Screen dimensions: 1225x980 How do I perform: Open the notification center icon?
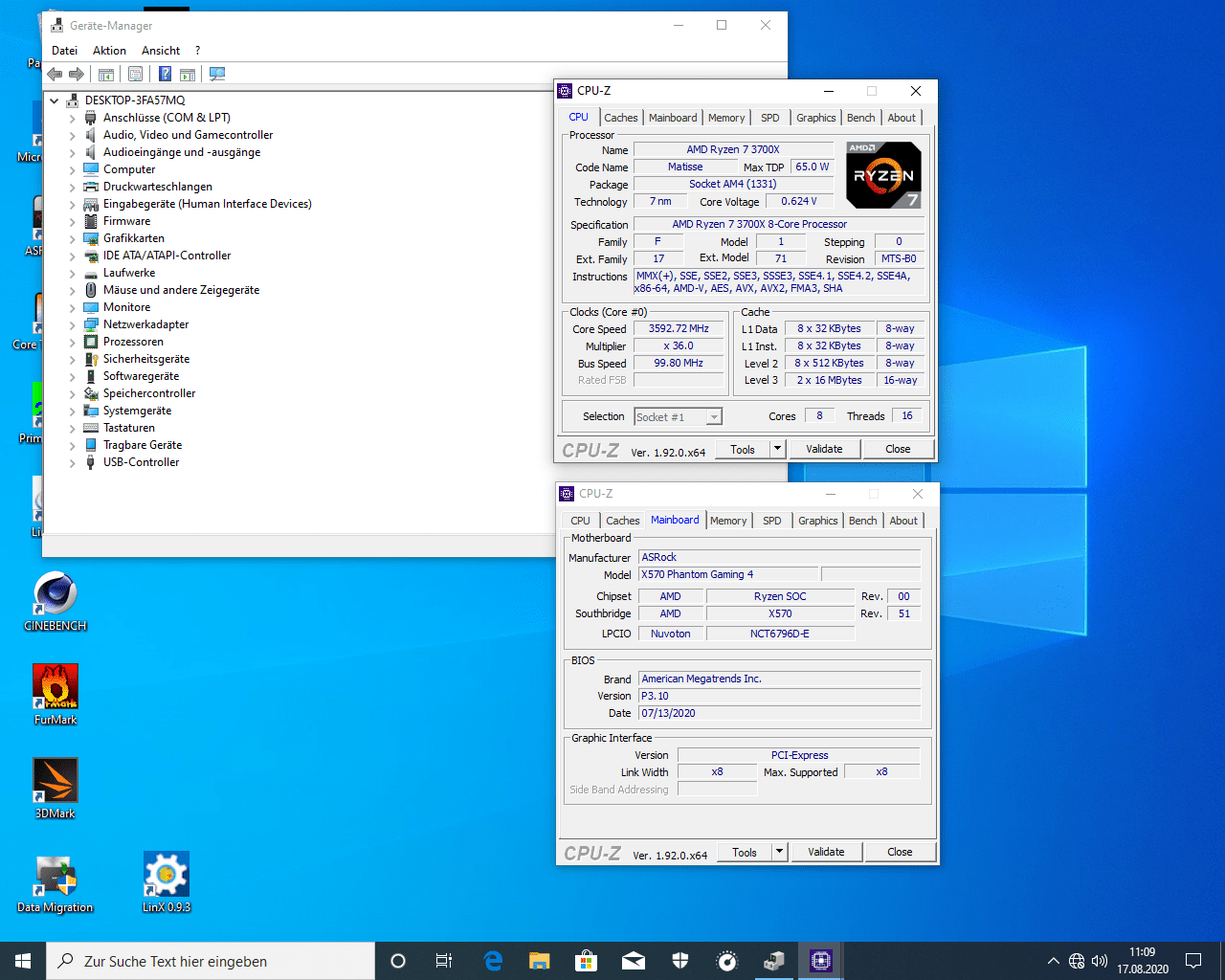pos(1193,961)
